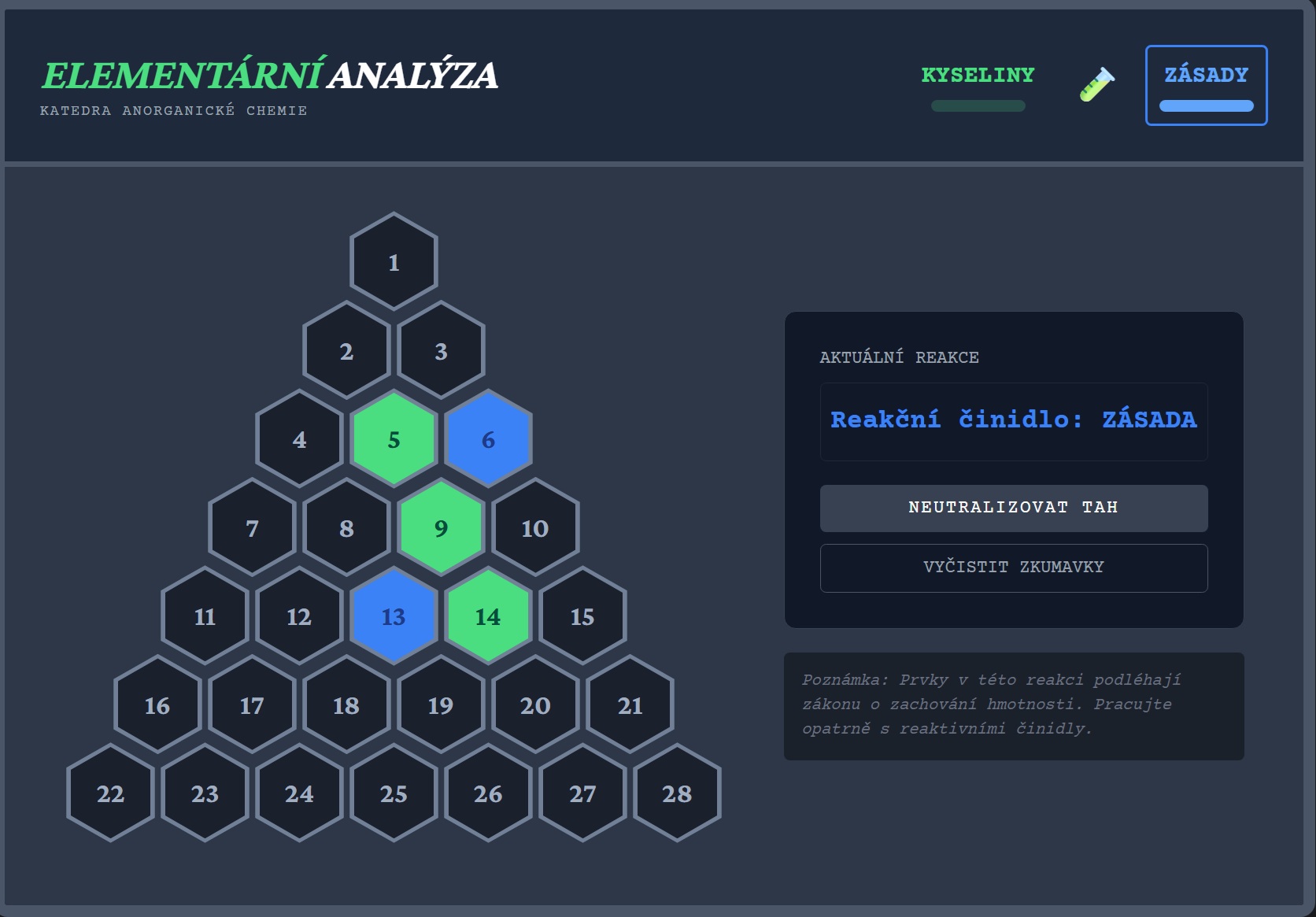Viewport: 1316px width, 917px height.
Task: Click the Poznámka note box
Action: point(1013,705)
